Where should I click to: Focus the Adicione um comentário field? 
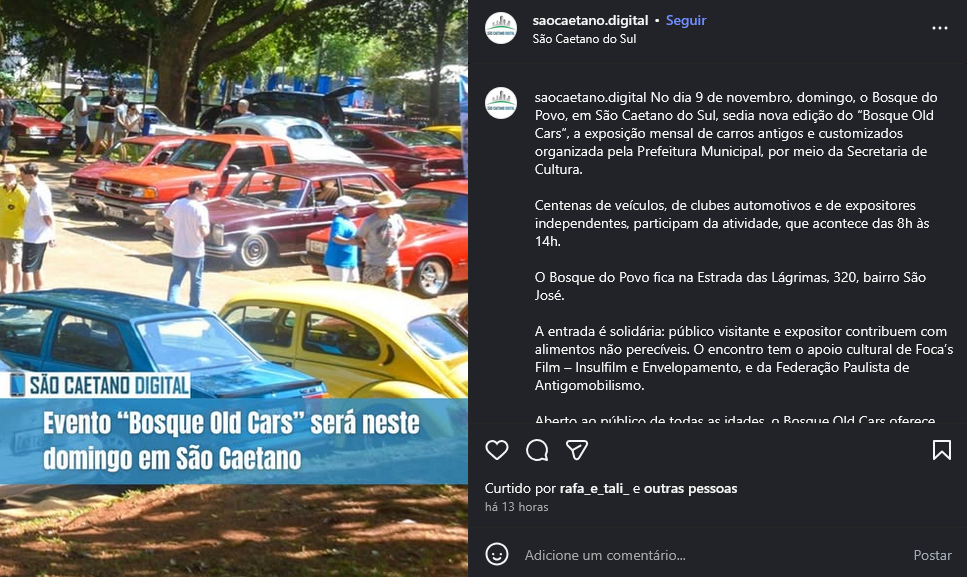pos(709,555)
